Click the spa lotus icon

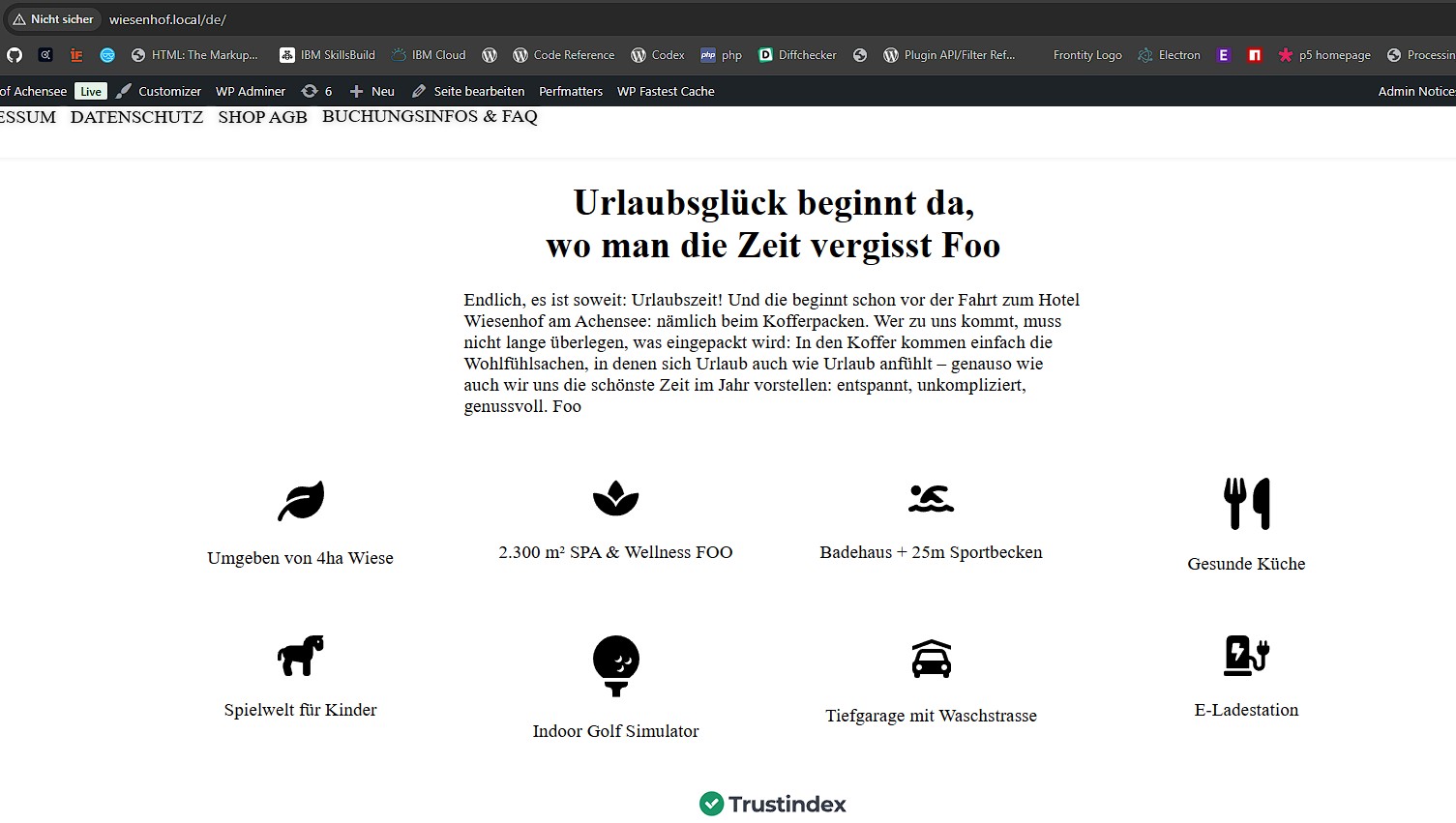point(615,498)
